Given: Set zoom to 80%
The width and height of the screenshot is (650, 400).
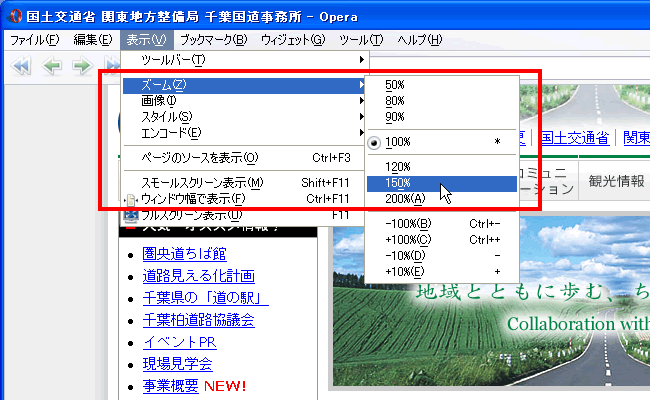Looking at the screenshot, I should (442, 101).
